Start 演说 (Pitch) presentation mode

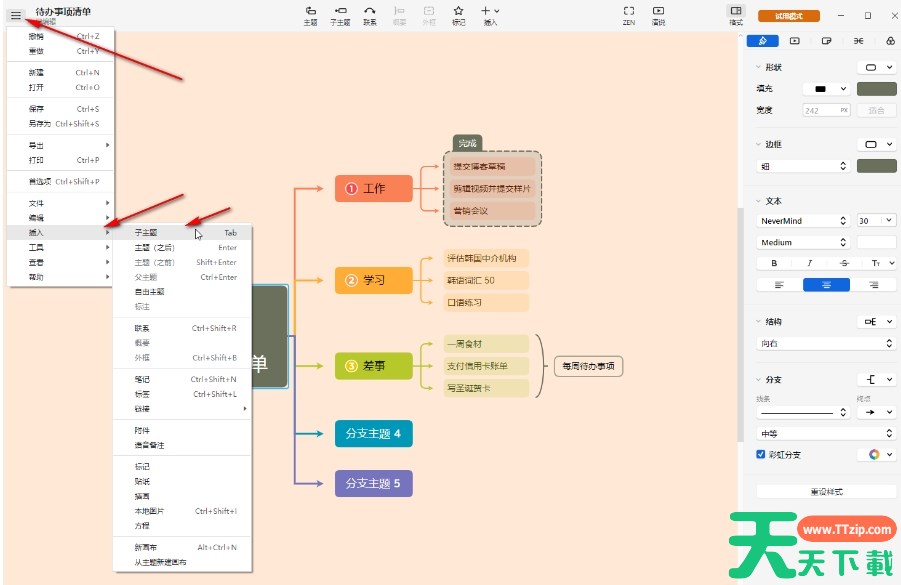[x=658, y=14]
